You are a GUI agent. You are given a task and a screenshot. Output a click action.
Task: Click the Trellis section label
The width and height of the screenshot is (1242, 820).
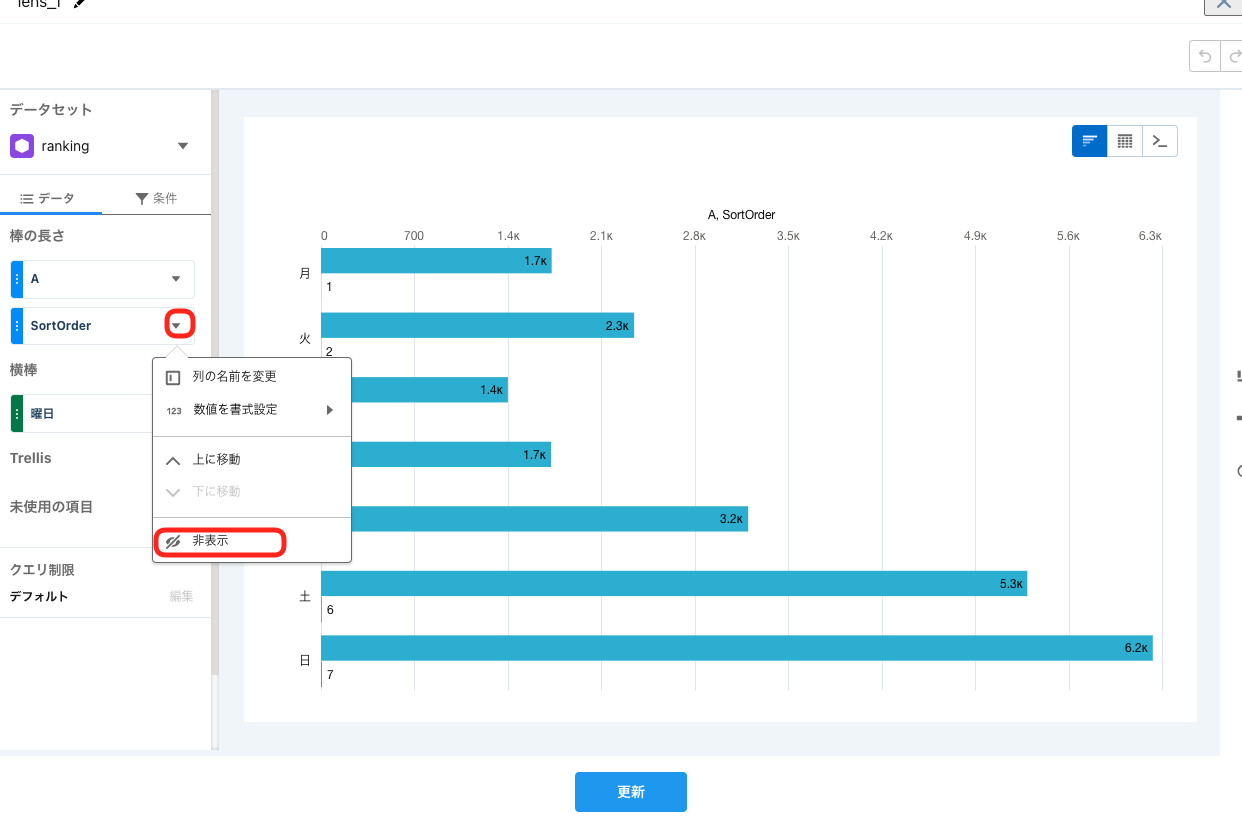tap(30, 458)
